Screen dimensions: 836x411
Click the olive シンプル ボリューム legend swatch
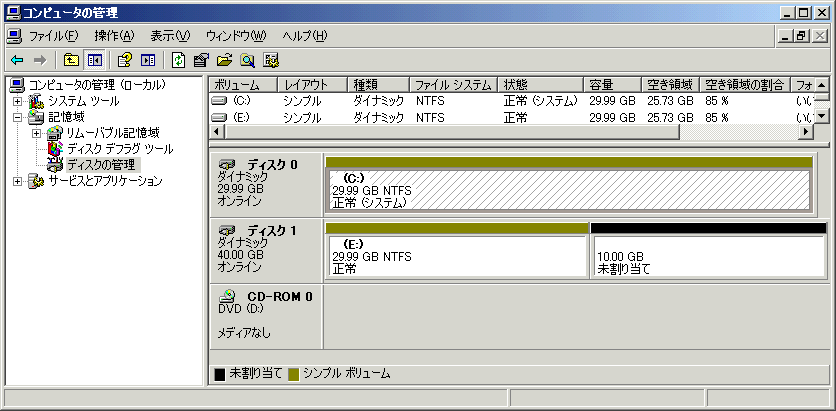click(x=293, y=374)
